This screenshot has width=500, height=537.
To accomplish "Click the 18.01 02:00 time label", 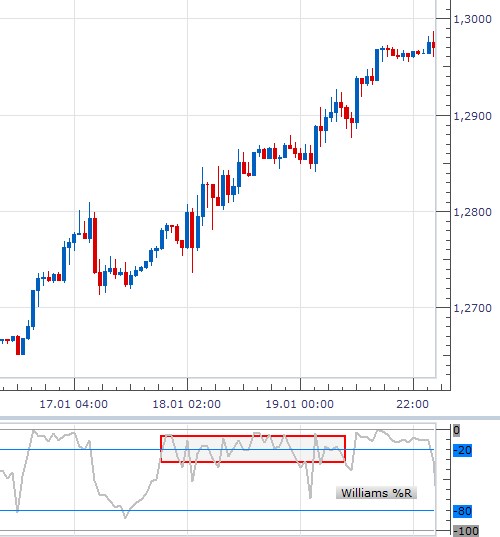I will pyautogui.click(x=187, y=404).
